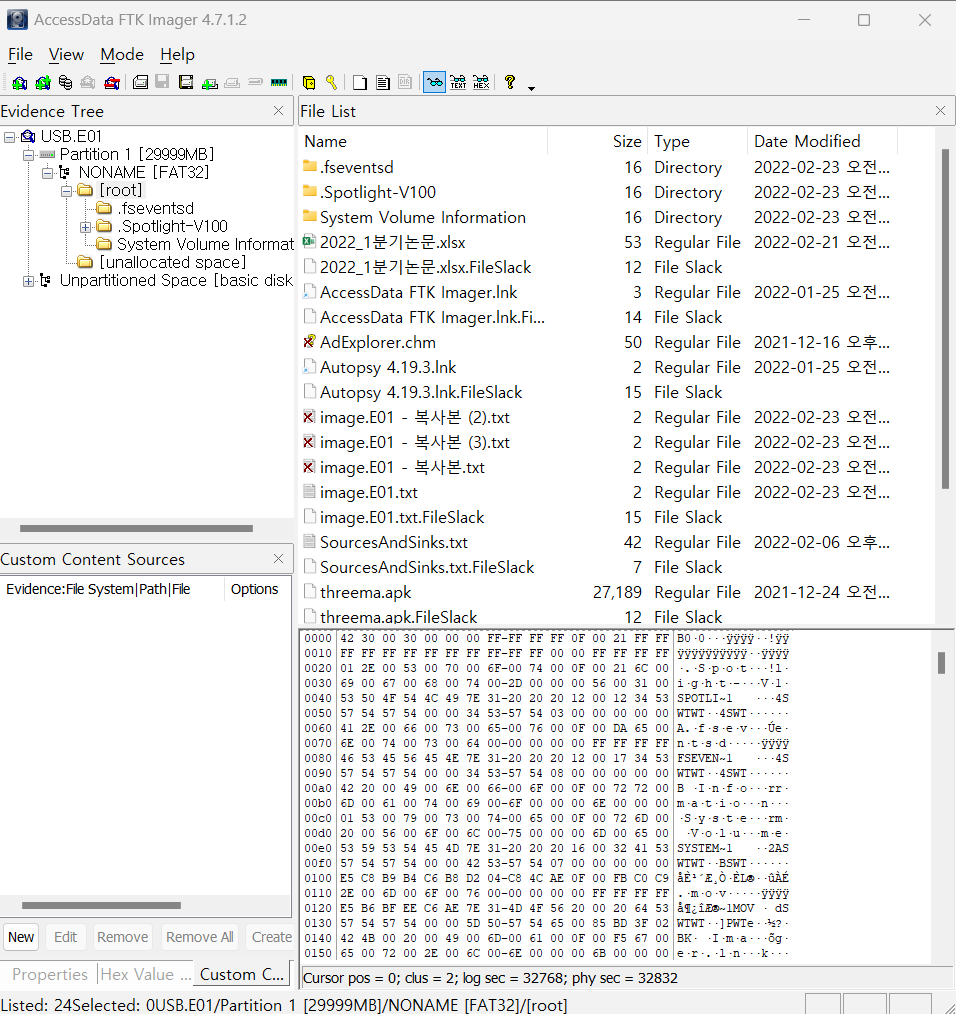The height and width of the screenshot is (1014, 956).
Task: Sort file list by Type column
Action: click(x=697, y=141)
